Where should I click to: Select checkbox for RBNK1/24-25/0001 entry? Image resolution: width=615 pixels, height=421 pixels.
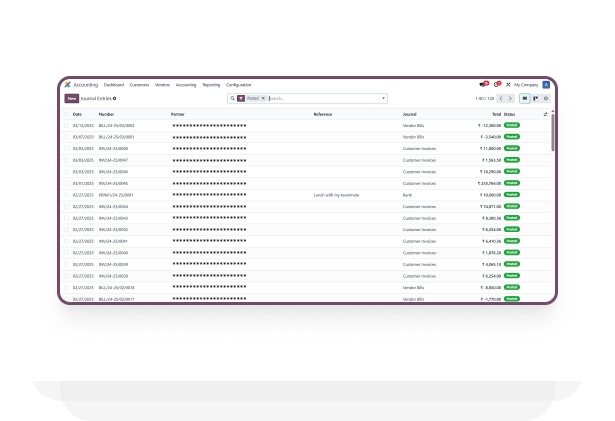tap(68, 195)
